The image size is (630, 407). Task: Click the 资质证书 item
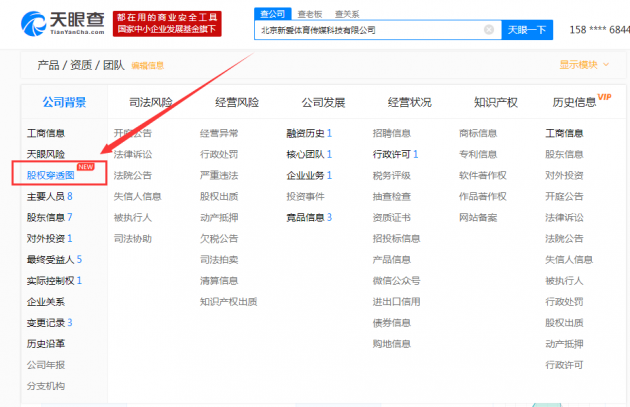[392, 217]
